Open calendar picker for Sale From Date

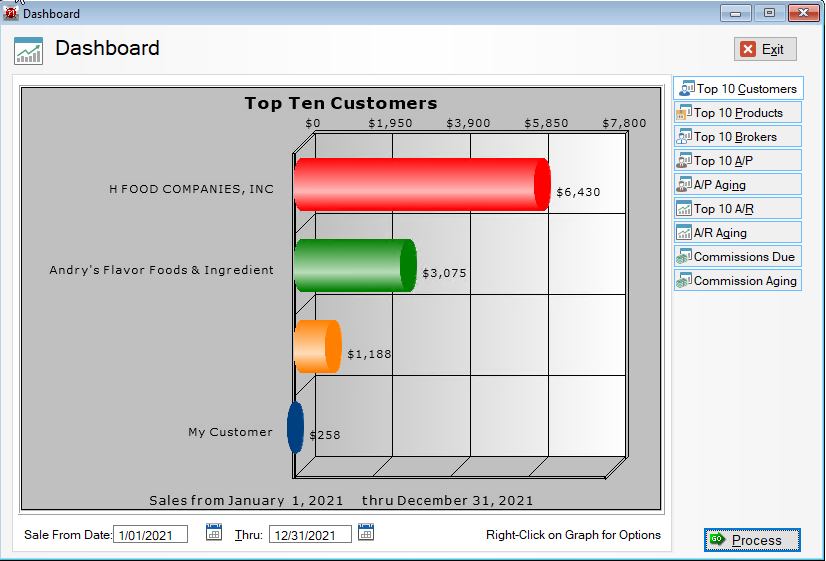click(x=214, y=532)
